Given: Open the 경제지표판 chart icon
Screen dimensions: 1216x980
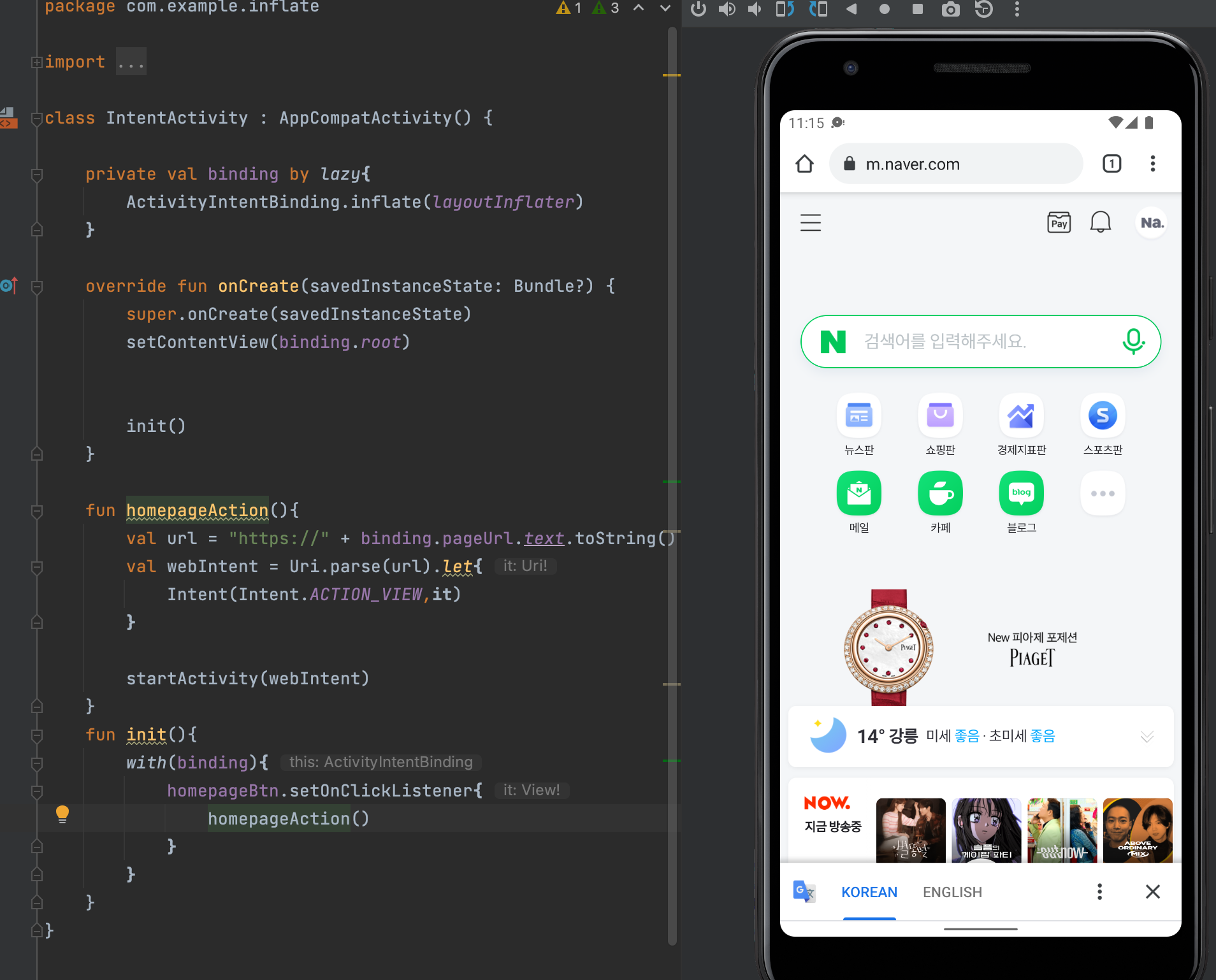Looking at the screenshot, I should [1022, 415].
